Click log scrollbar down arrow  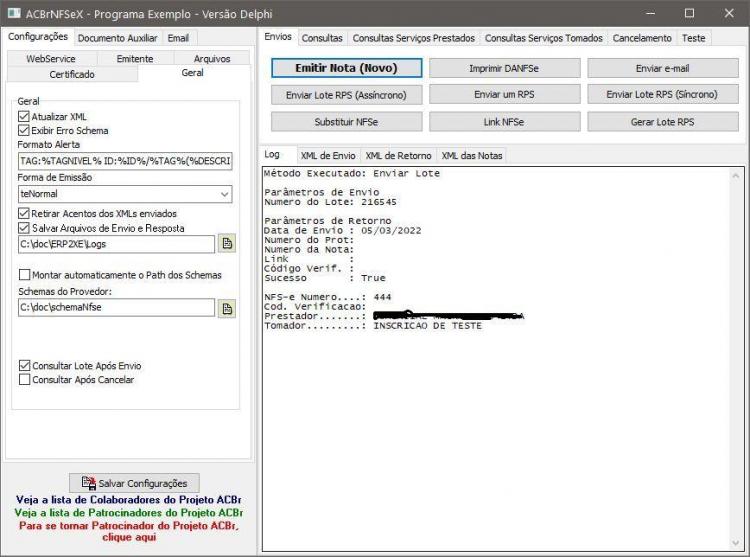tap(736, 543)
